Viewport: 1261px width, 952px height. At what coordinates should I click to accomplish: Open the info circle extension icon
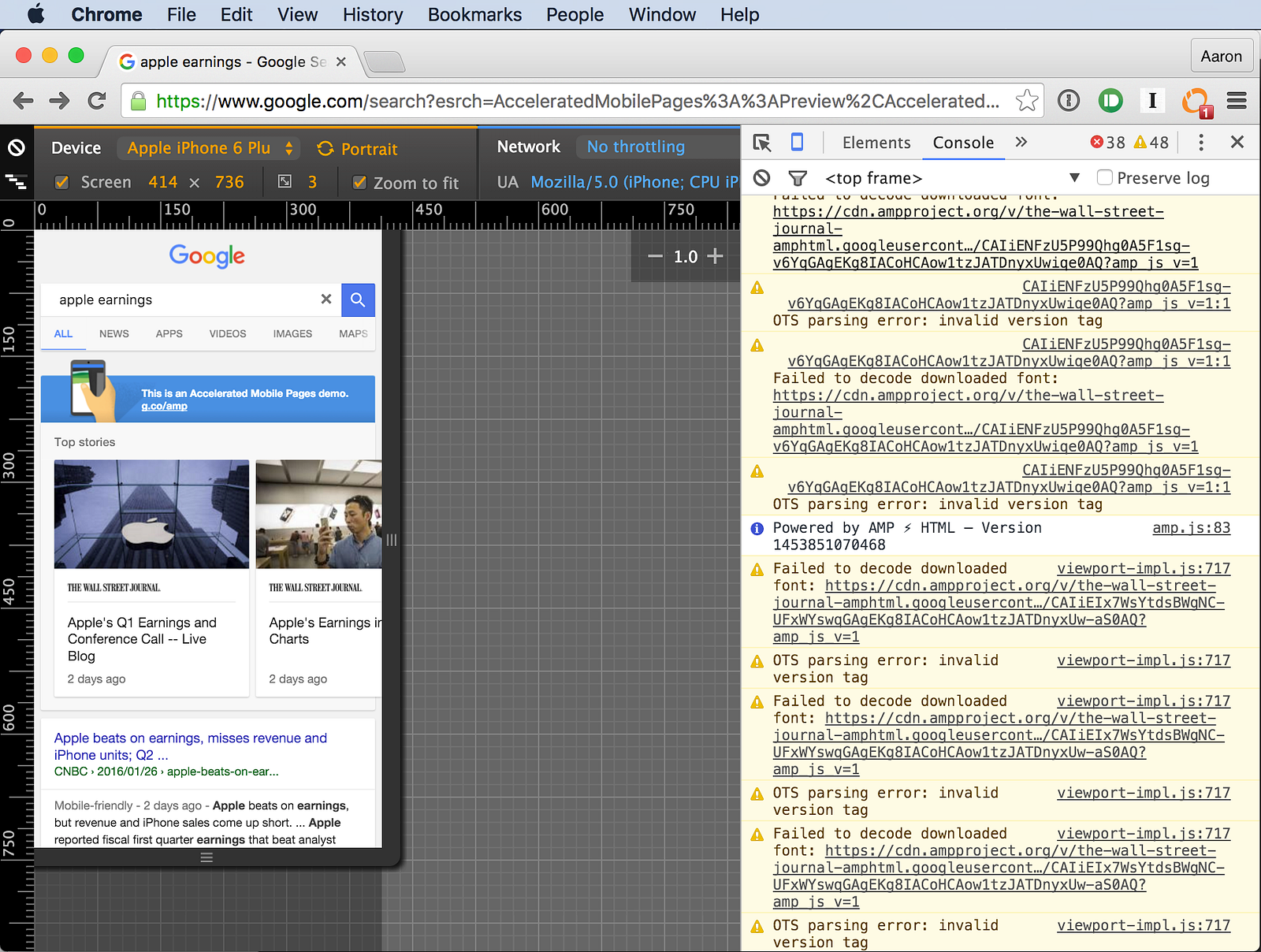tap(1069, 101)
